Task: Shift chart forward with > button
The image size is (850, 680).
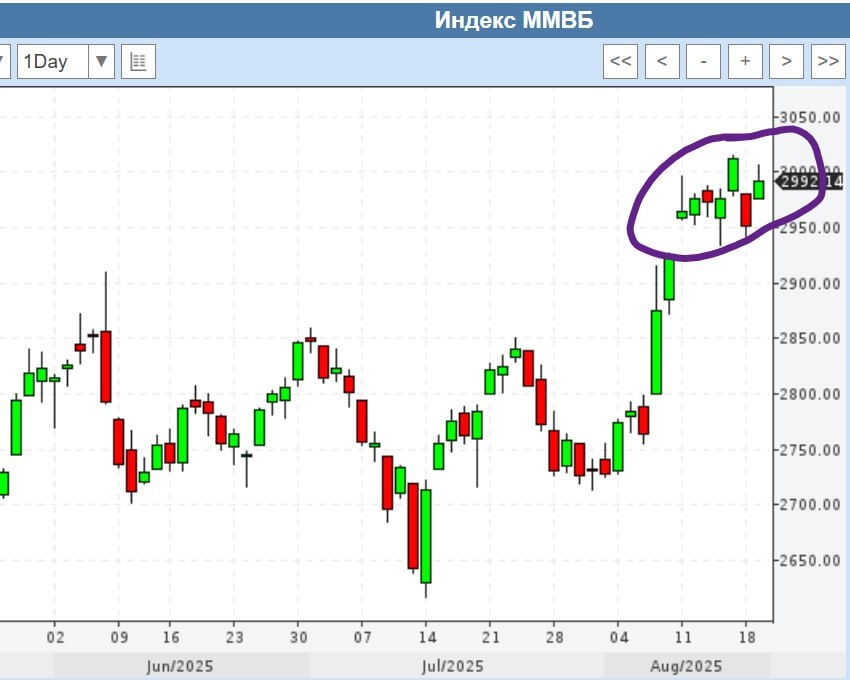Action: (x=787, y=61)
